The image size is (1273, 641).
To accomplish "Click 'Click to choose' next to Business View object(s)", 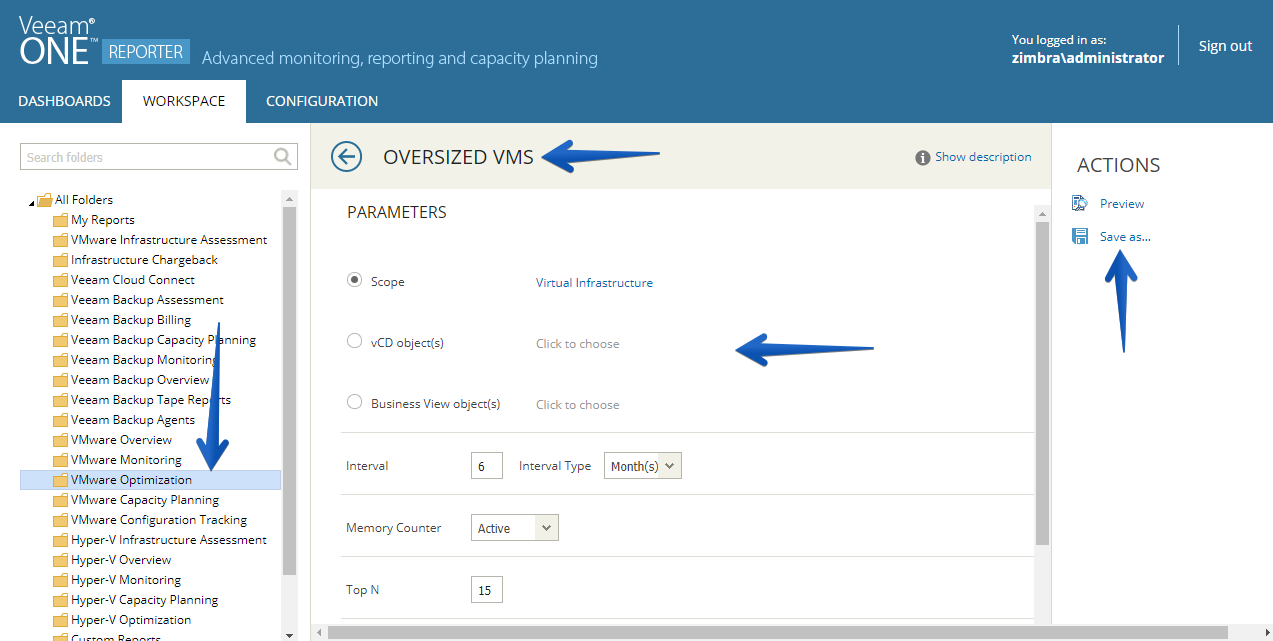I will pos(577,405).
